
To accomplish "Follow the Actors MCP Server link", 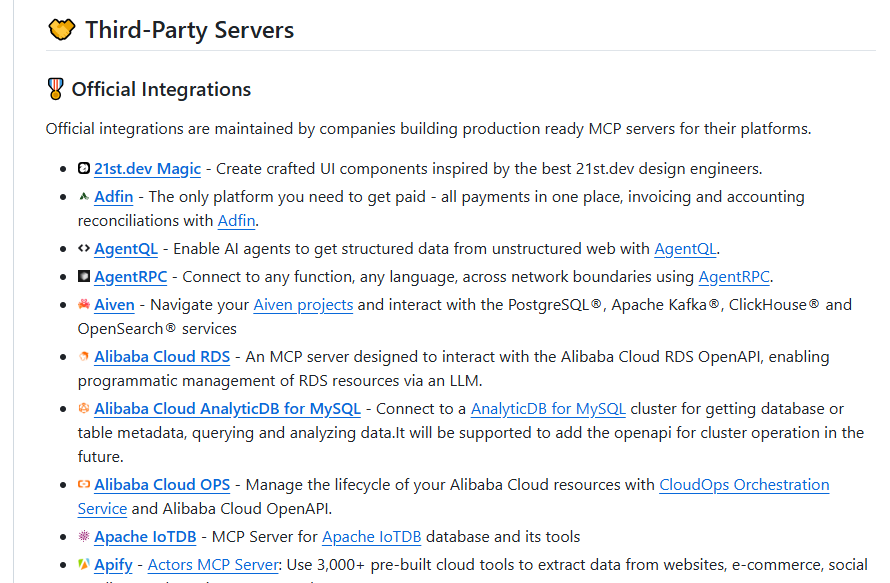I will tap(213, 564).
